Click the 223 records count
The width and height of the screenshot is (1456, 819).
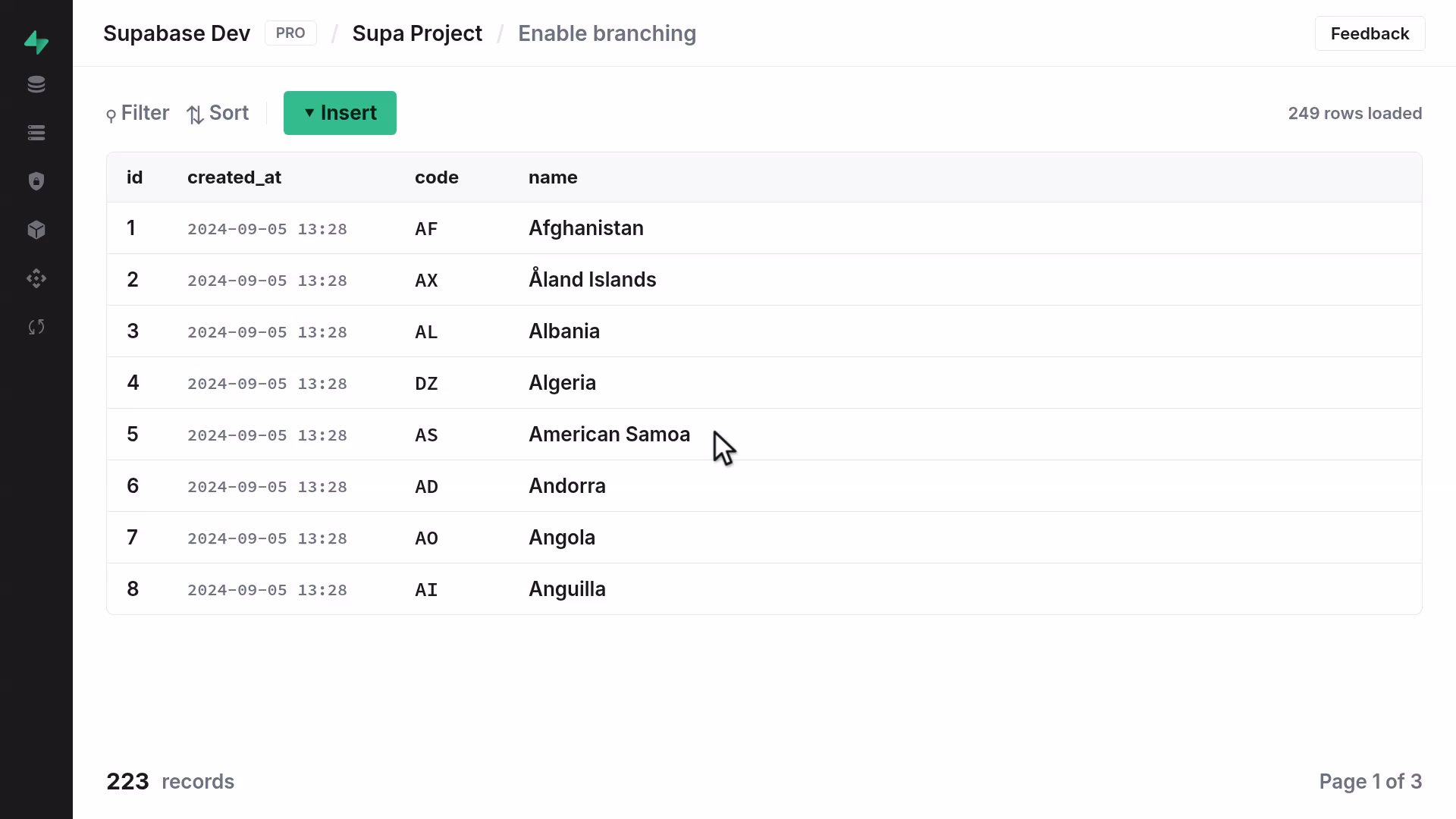170,782
